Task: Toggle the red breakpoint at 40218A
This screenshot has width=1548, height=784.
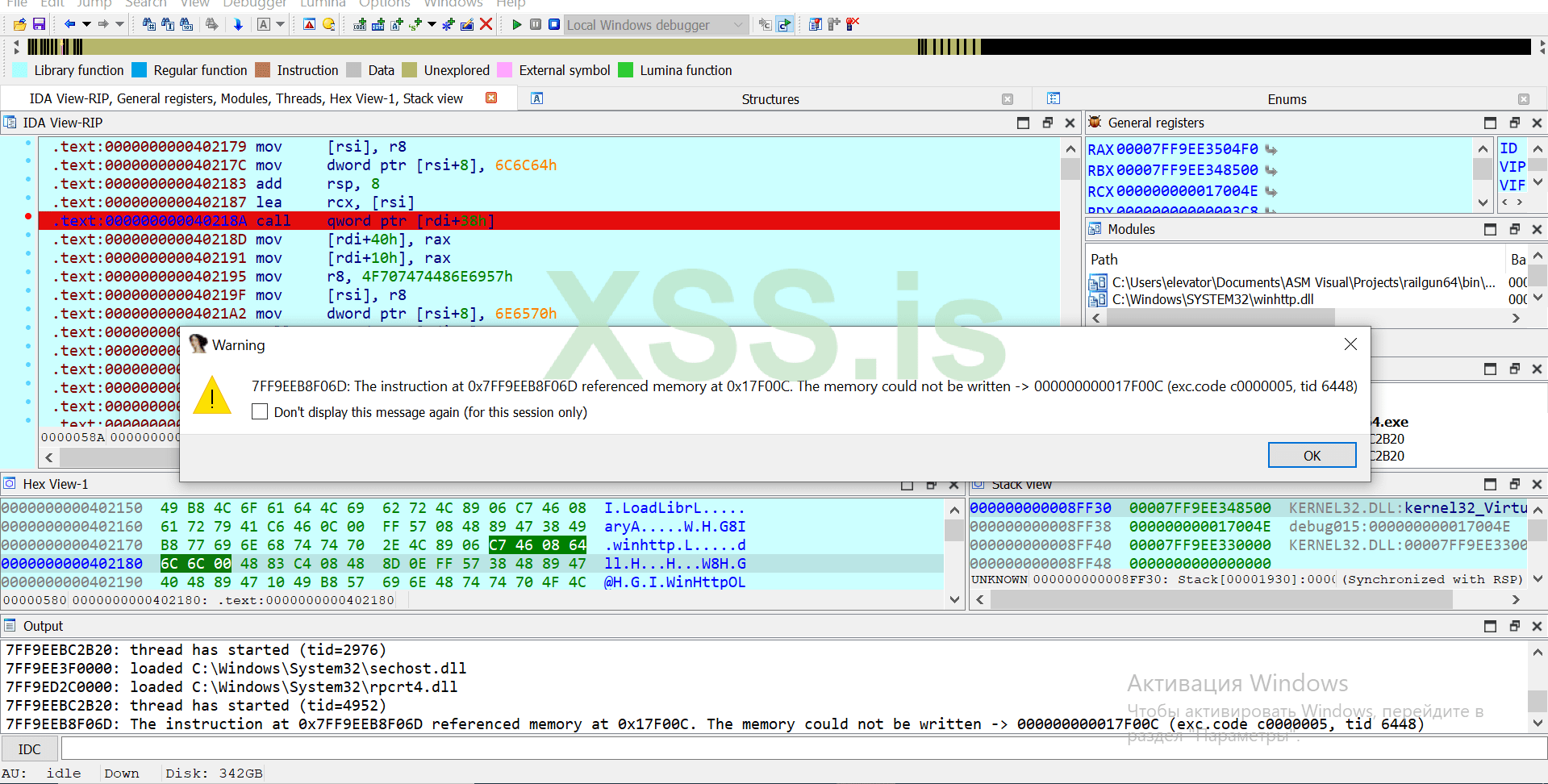Action: point(28,216)
